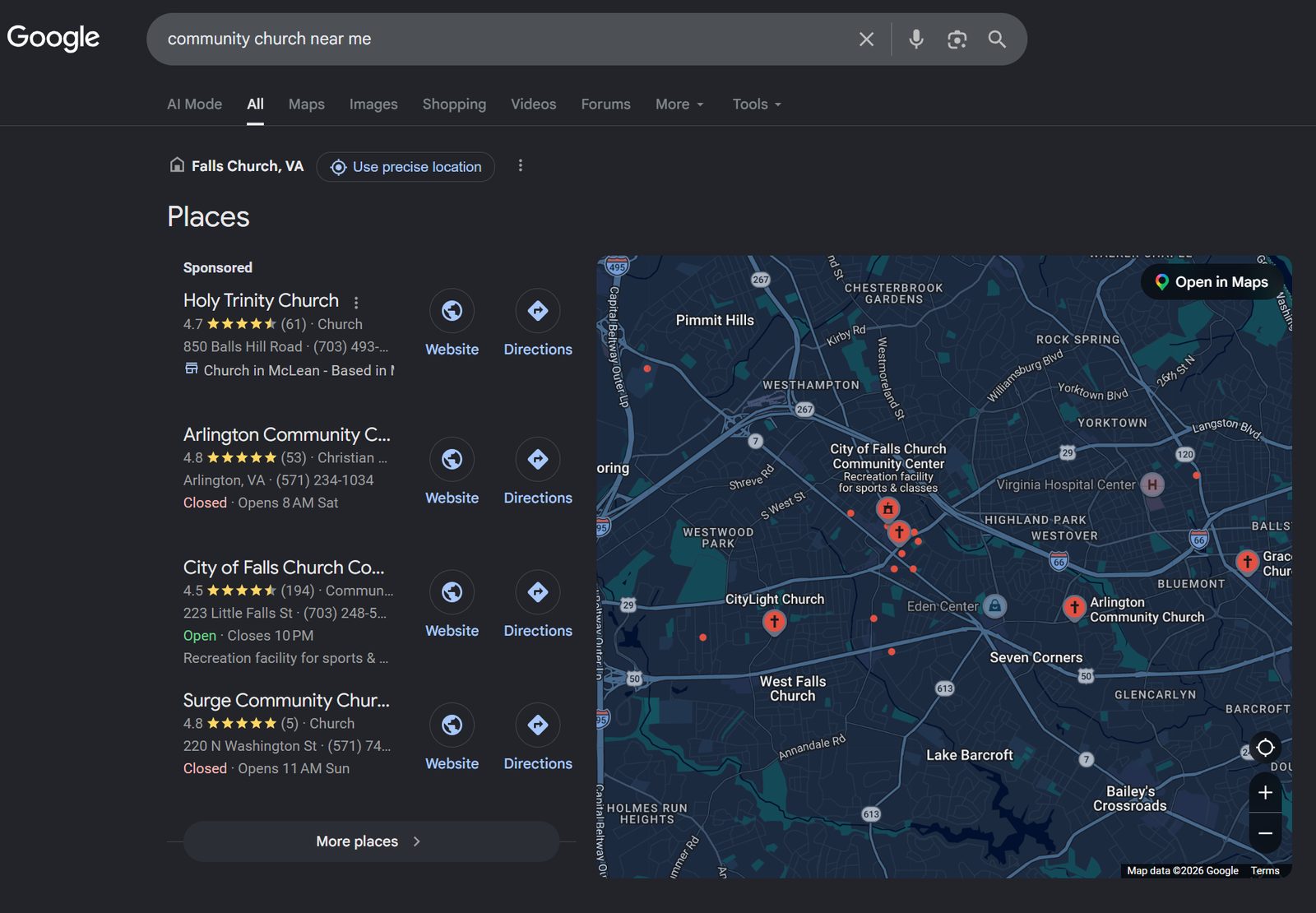The width and height of the screenshot is (1316, 913).
Task: Open Surge Community Chur... listing title
Action: pyautogui.click(x=286, y=700)
